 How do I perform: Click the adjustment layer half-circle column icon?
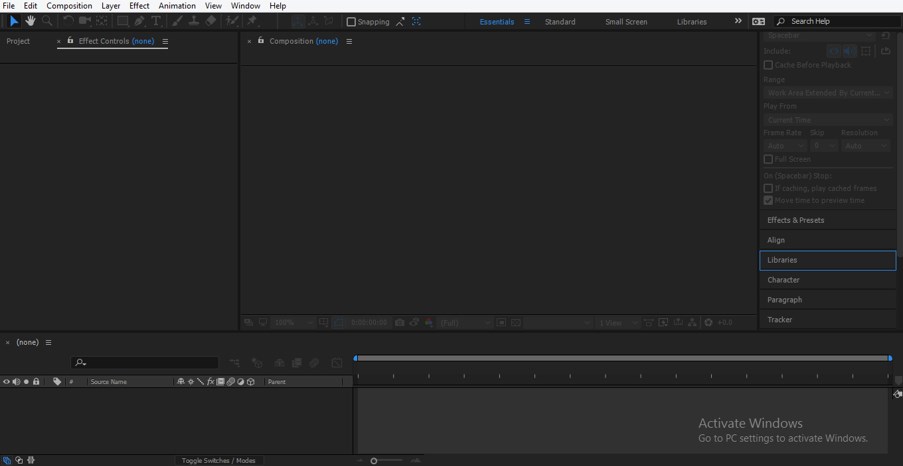tap(241, 381)
